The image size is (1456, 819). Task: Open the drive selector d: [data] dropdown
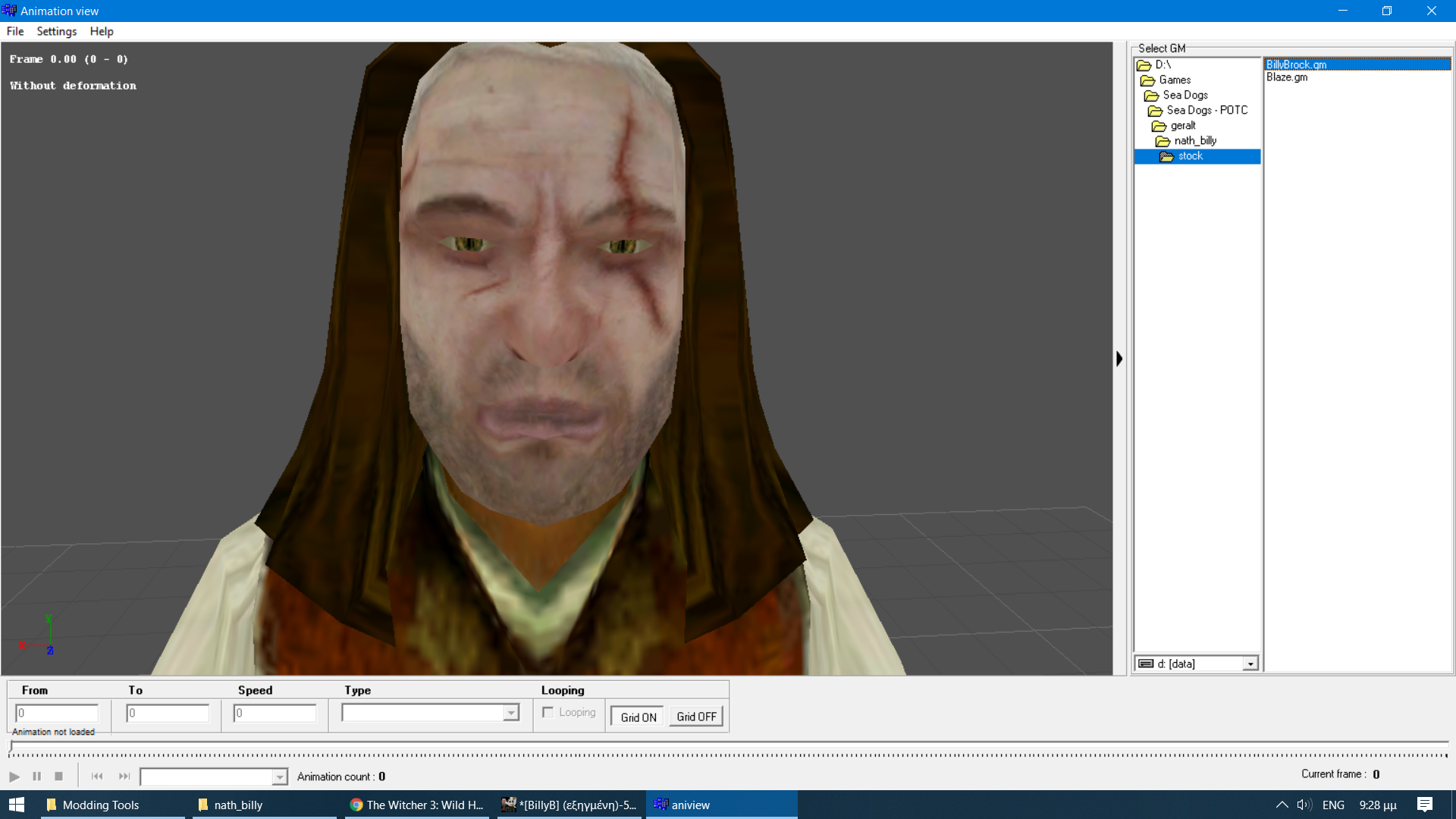(1250, 664)
